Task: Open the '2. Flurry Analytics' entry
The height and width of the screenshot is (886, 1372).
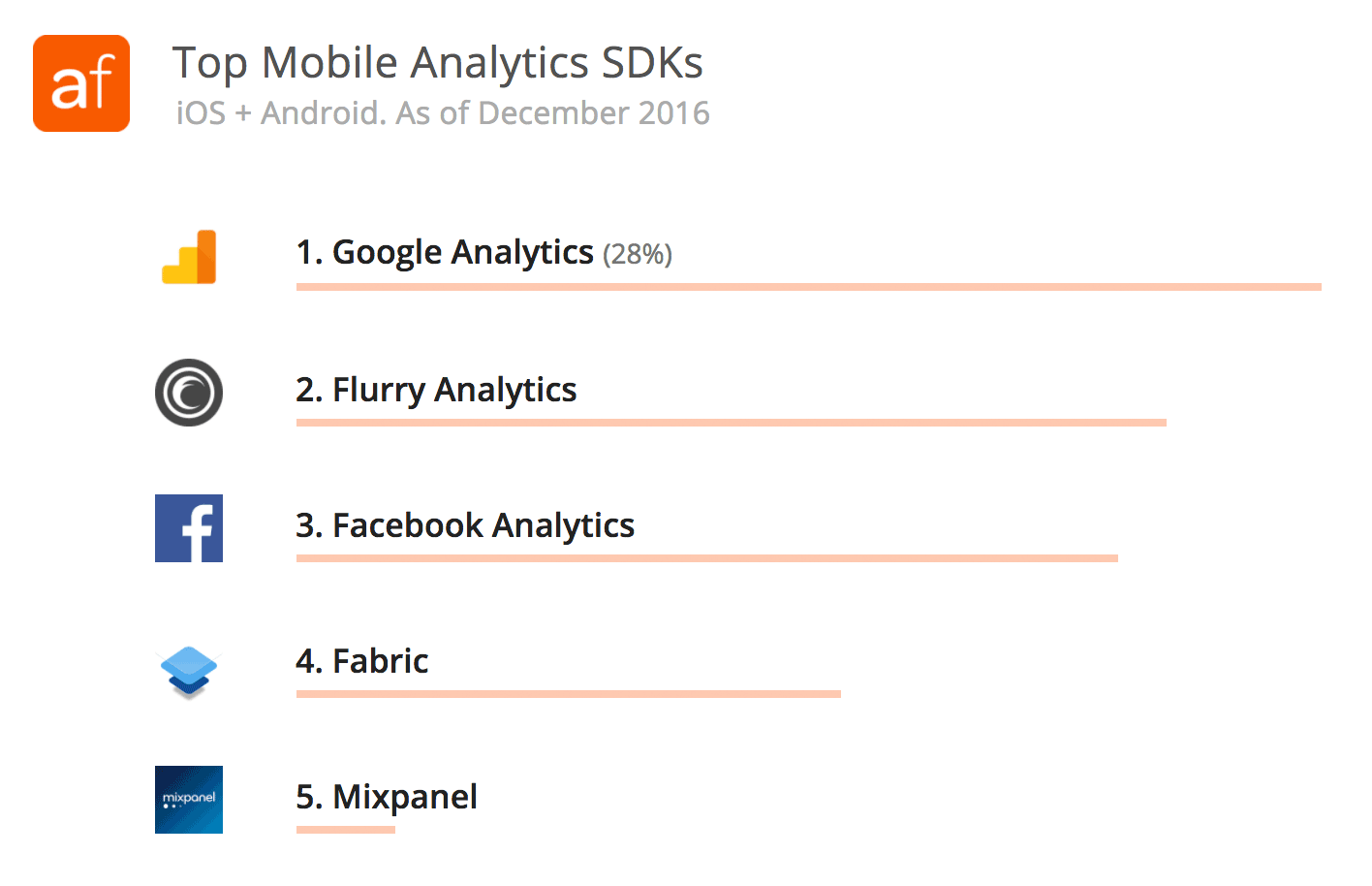Action: 436,390
